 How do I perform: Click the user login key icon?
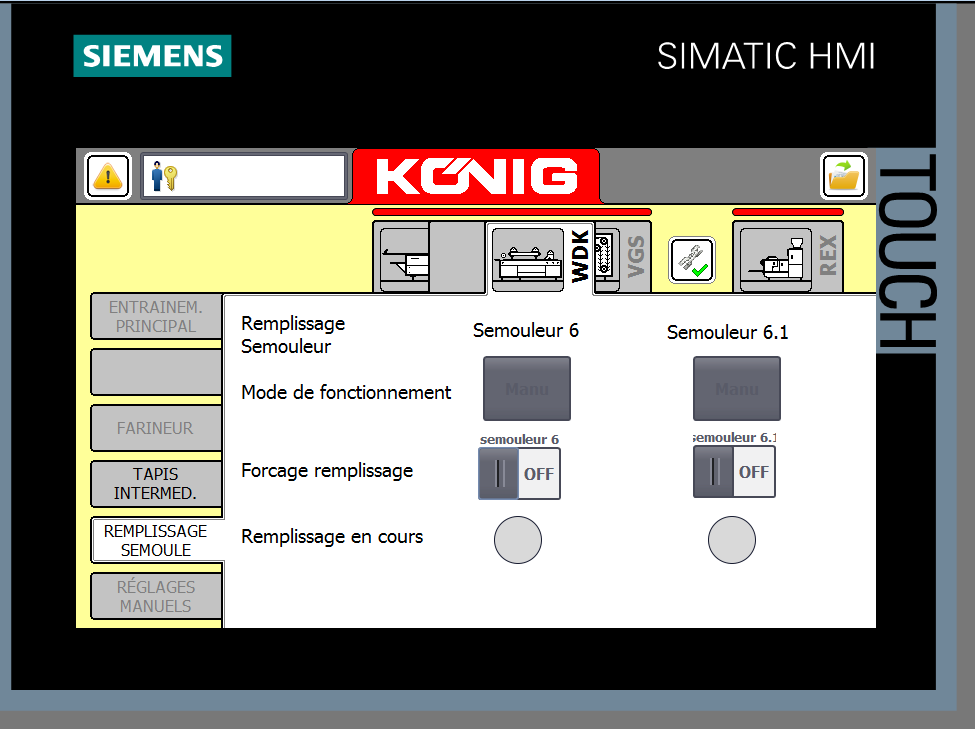164,177
